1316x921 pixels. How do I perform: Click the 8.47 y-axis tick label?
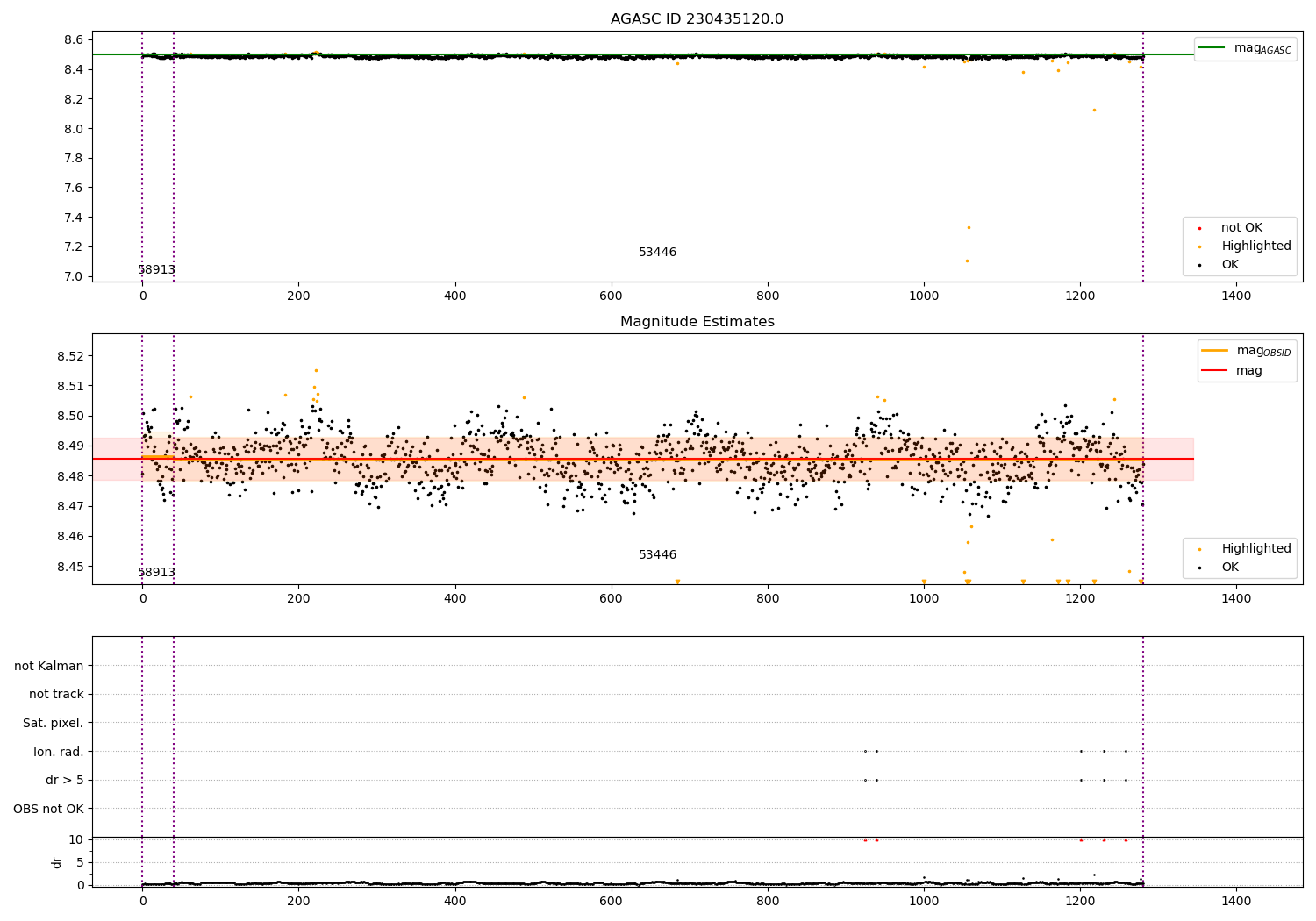coord(70,506)
